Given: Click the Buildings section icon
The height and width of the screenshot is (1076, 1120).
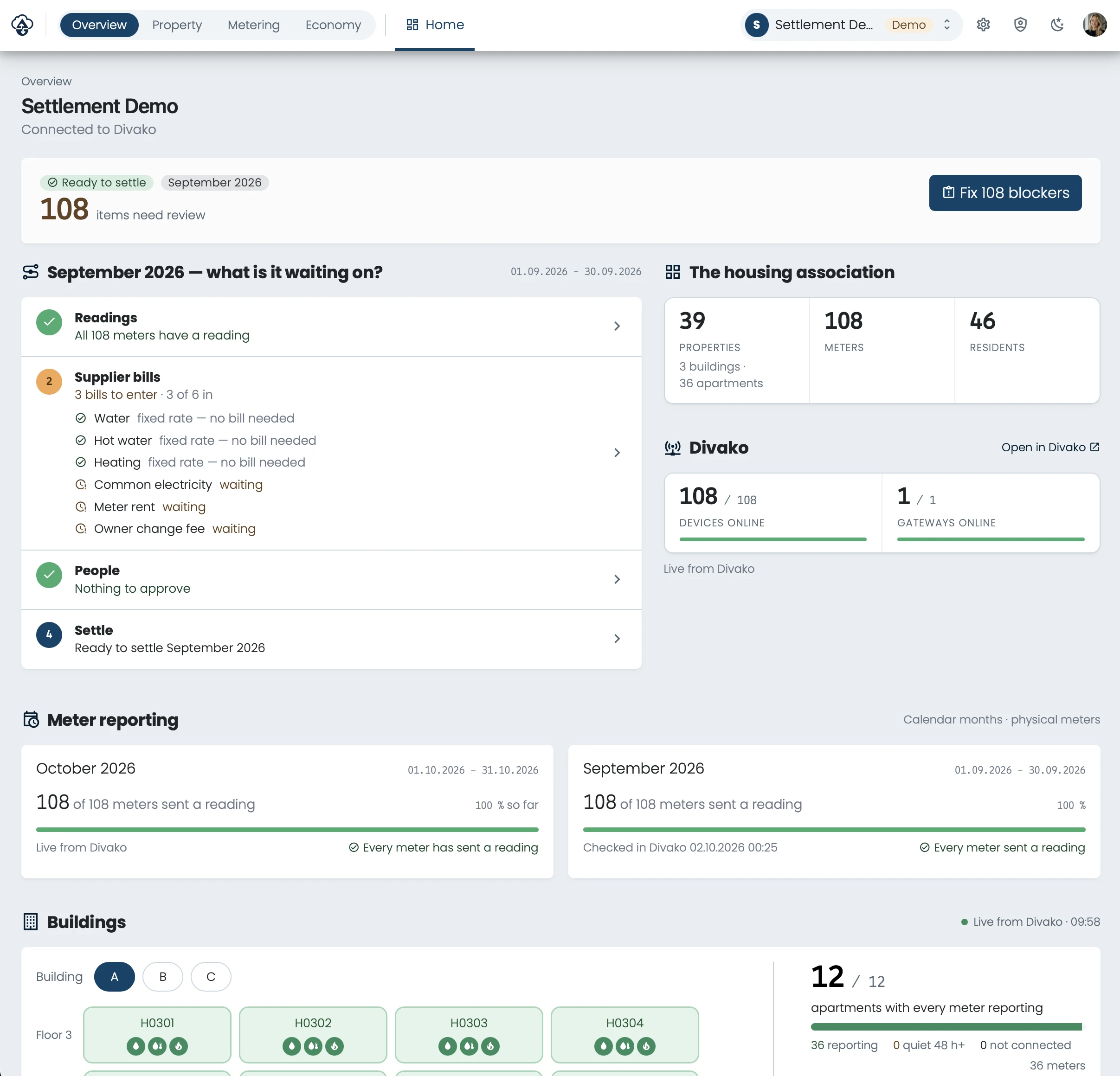Looking at the screenshot, I should coord(31,922).
